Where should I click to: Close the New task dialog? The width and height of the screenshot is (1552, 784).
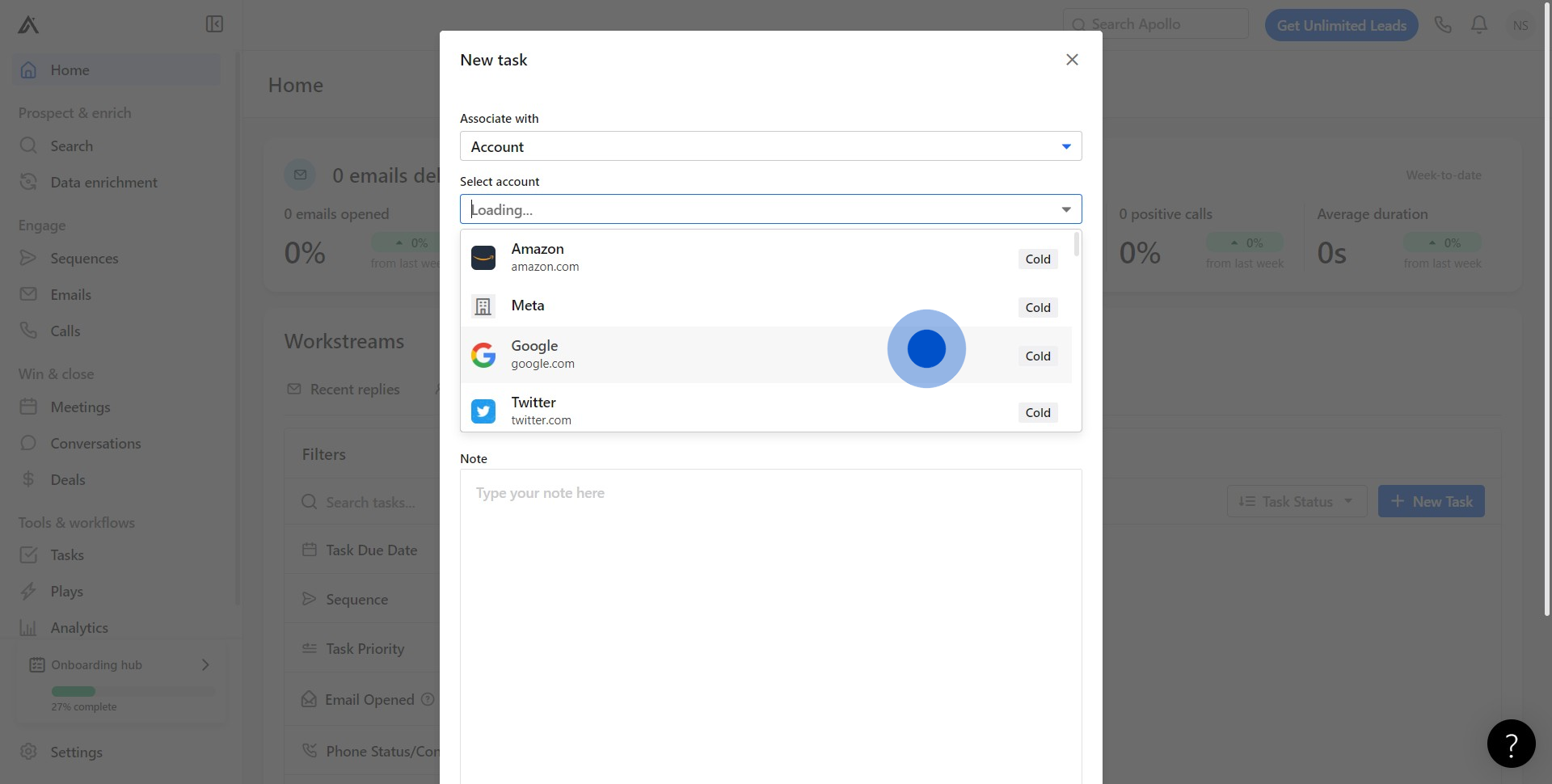click(x=1072, y=60)
